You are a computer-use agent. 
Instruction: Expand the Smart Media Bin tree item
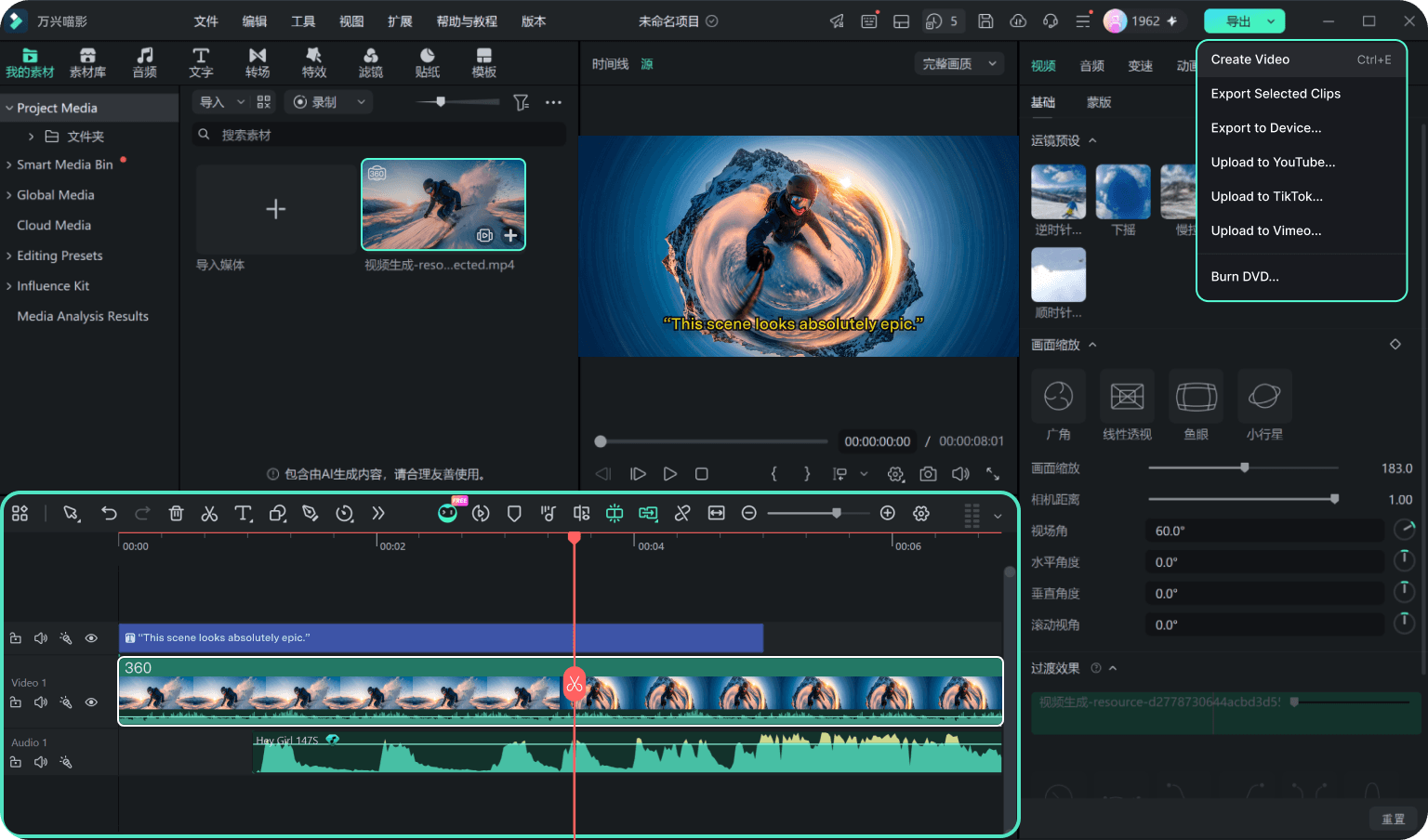9,164
